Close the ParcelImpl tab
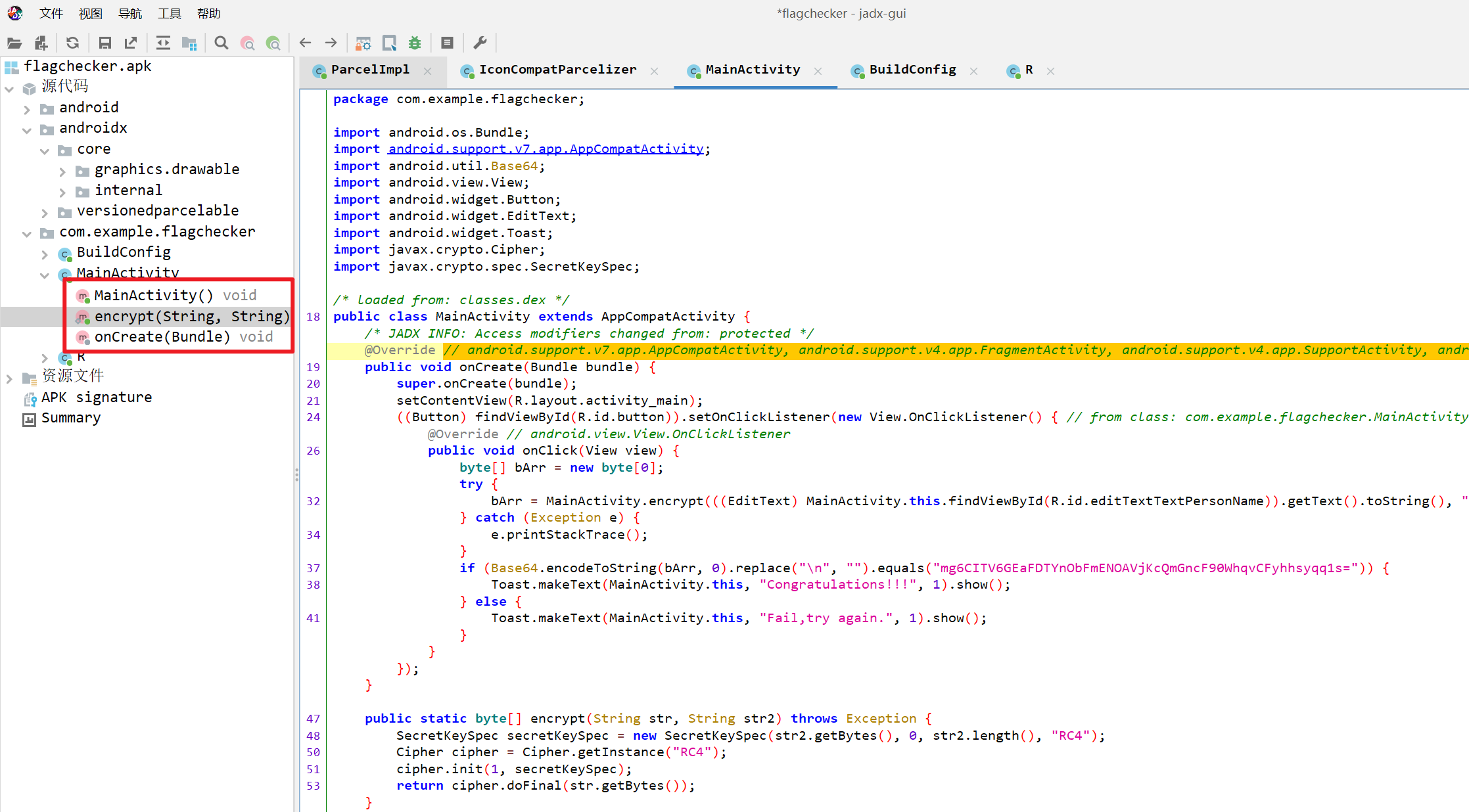Viewport: 1469px width, 812px height. tap(428, 71)
